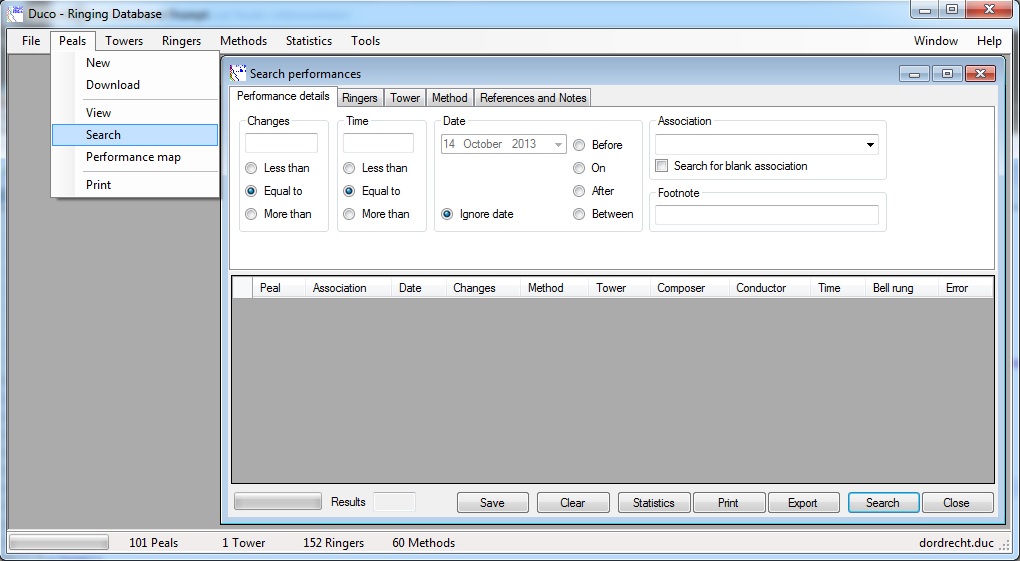Click the Changes number input field
The height and width of the screenshot is (561, 1020).
tap(281, 143)
